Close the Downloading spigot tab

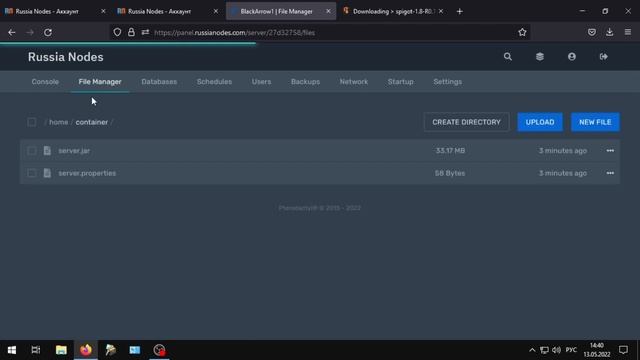[441, 11]
